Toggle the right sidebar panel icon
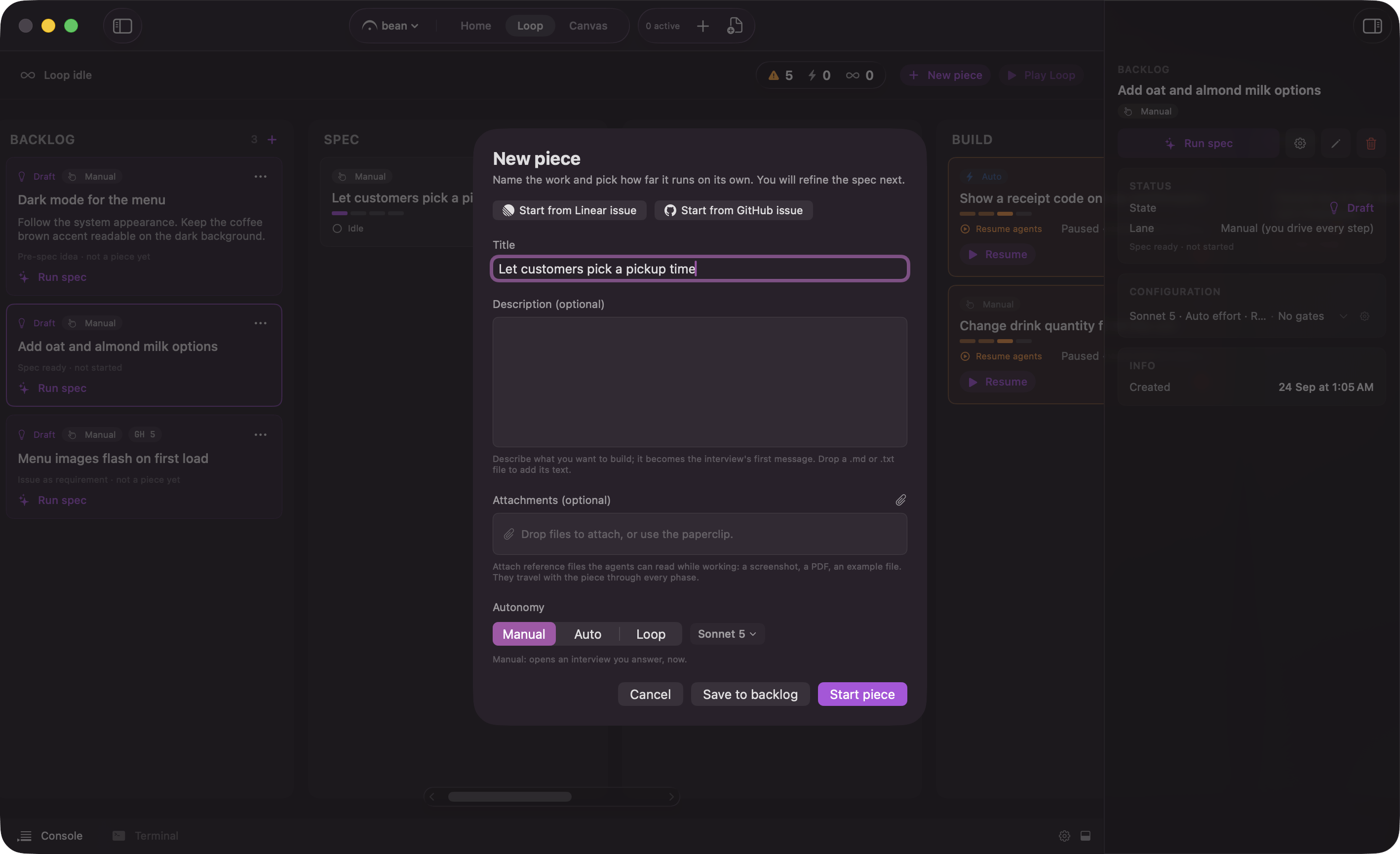 pos(1372,26)
